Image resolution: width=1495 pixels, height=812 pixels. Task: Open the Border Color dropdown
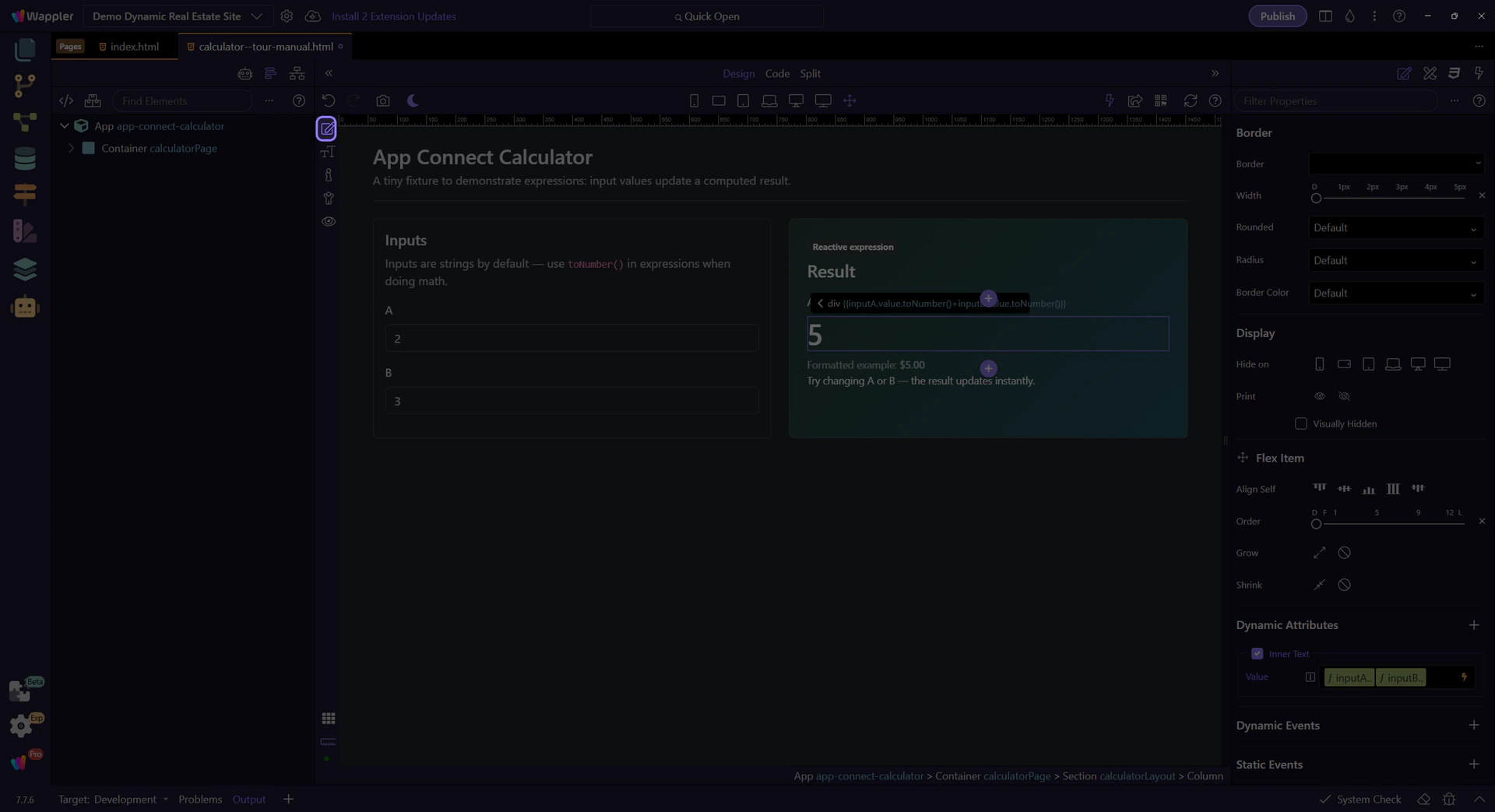coord(1395,294)
